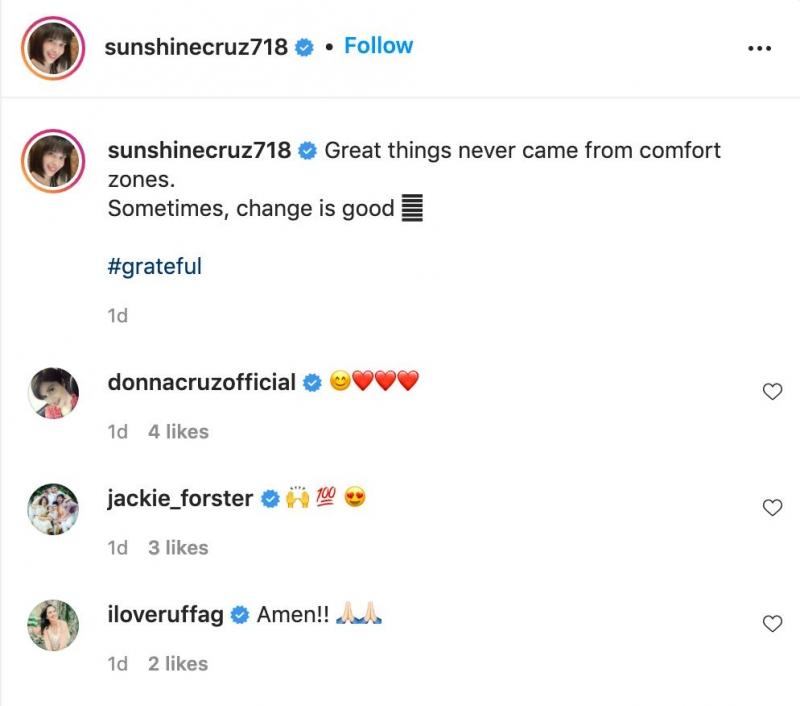View the 4 likes on donnacruzofficial's comment
Screen dimensions: 800x706
[178, 432]
